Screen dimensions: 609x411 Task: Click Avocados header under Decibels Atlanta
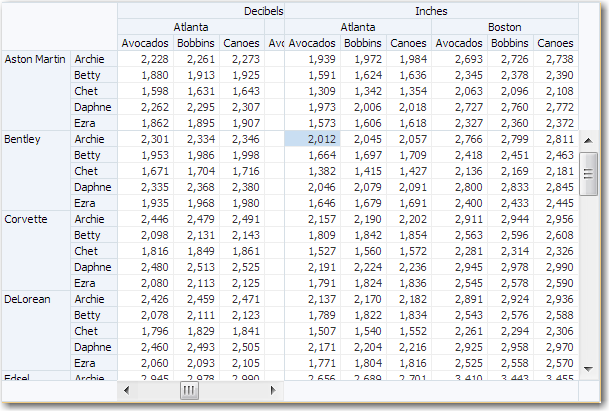pyautogui.click(x=145, y=43)
